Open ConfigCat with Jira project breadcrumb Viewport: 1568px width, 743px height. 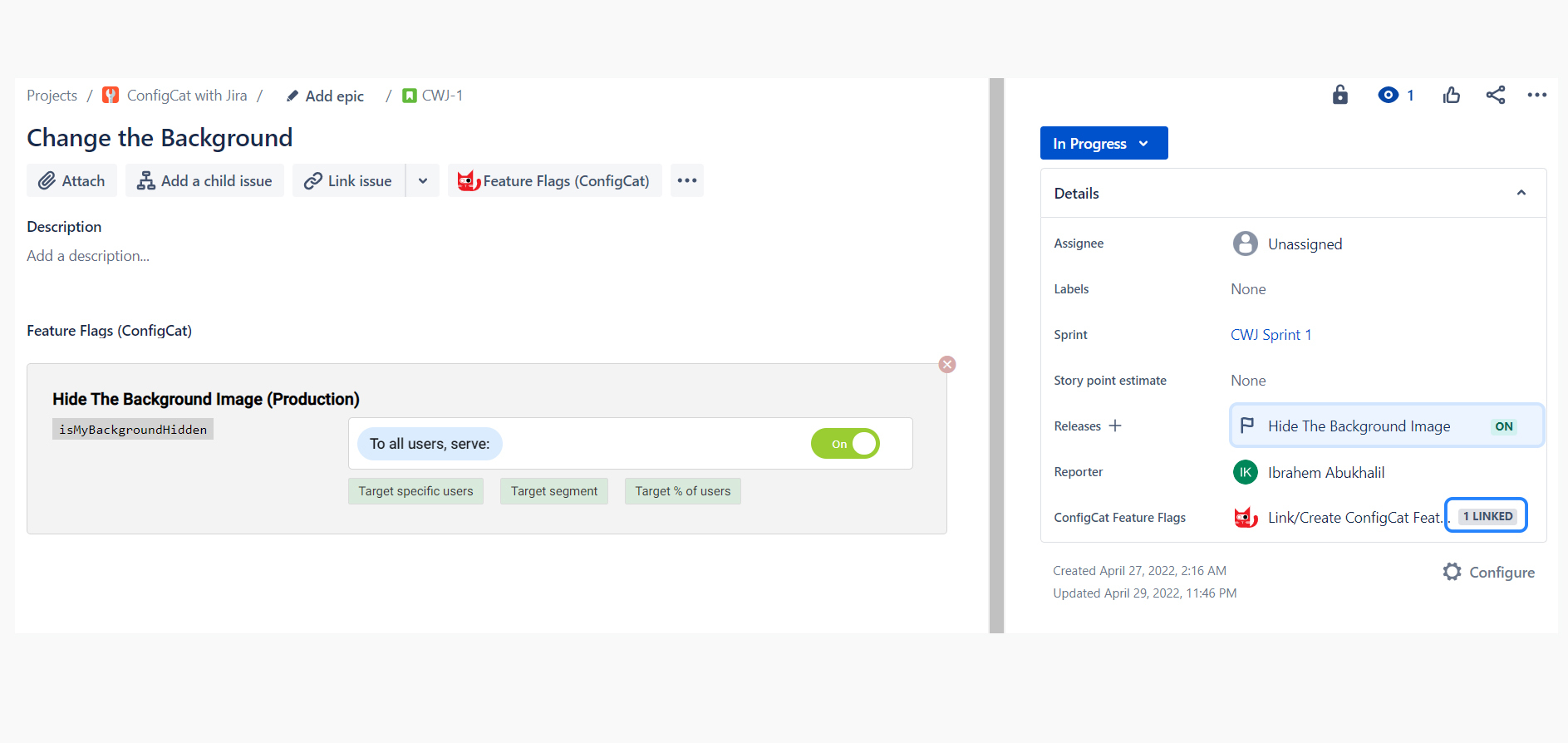coord(187,96)
